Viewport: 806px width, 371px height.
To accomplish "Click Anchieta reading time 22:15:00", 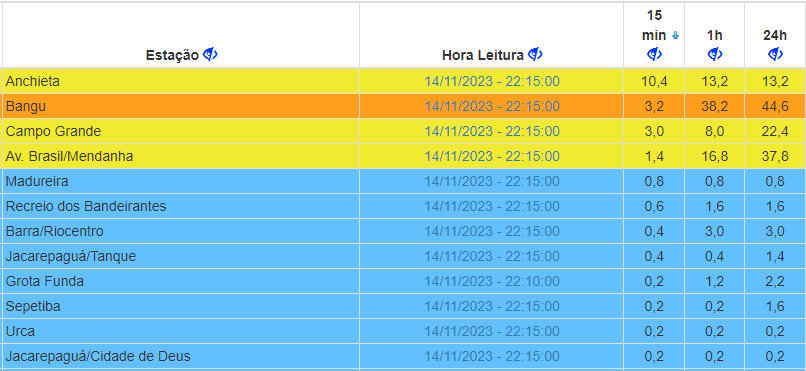I will 492,81.
